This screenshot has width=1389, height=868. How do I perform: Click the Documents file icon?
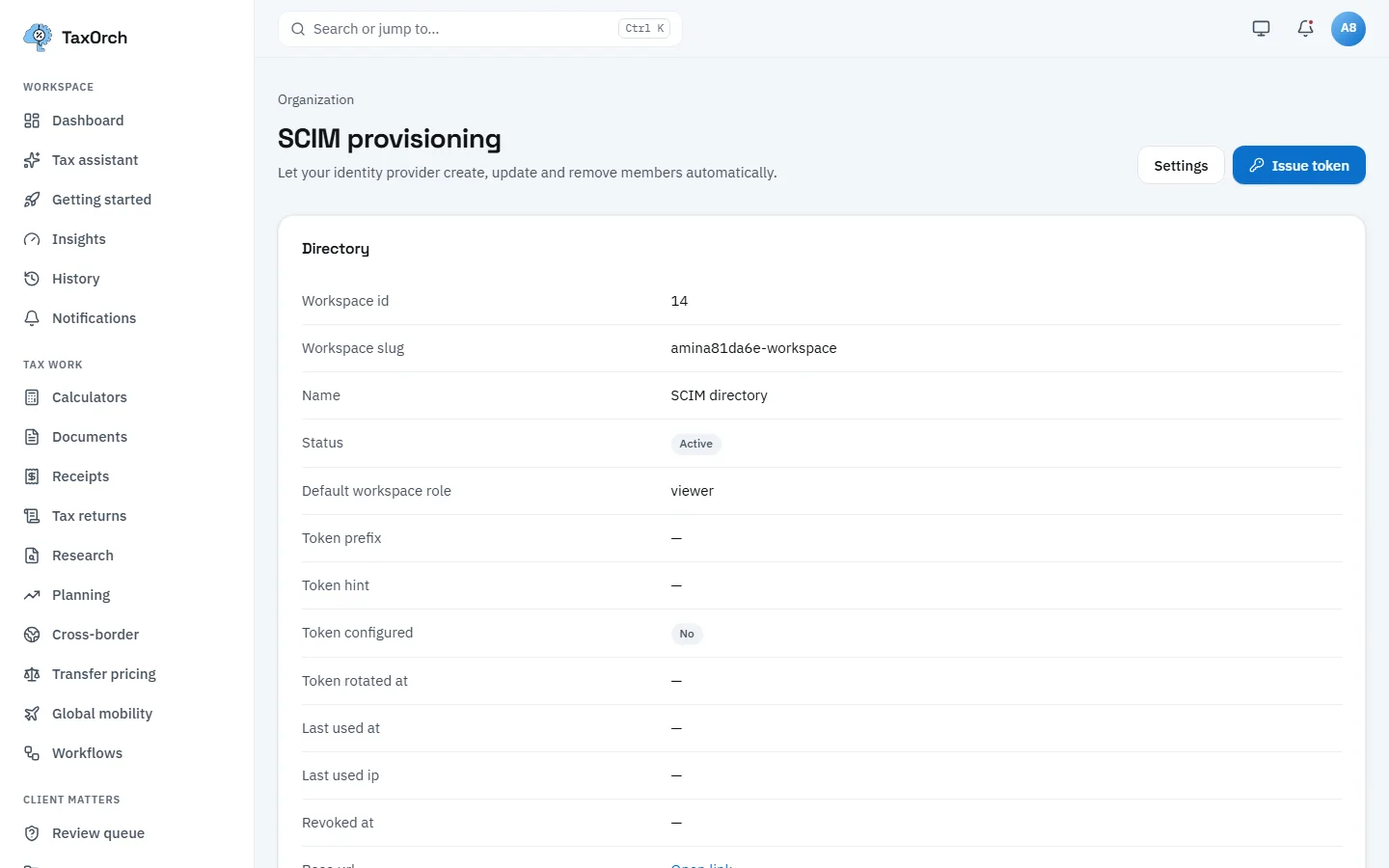32,437
